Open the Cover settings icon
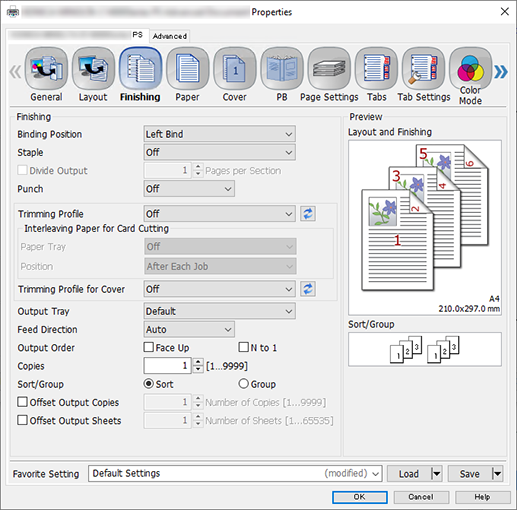The image size is (517, 510). (x=235, y=68)
